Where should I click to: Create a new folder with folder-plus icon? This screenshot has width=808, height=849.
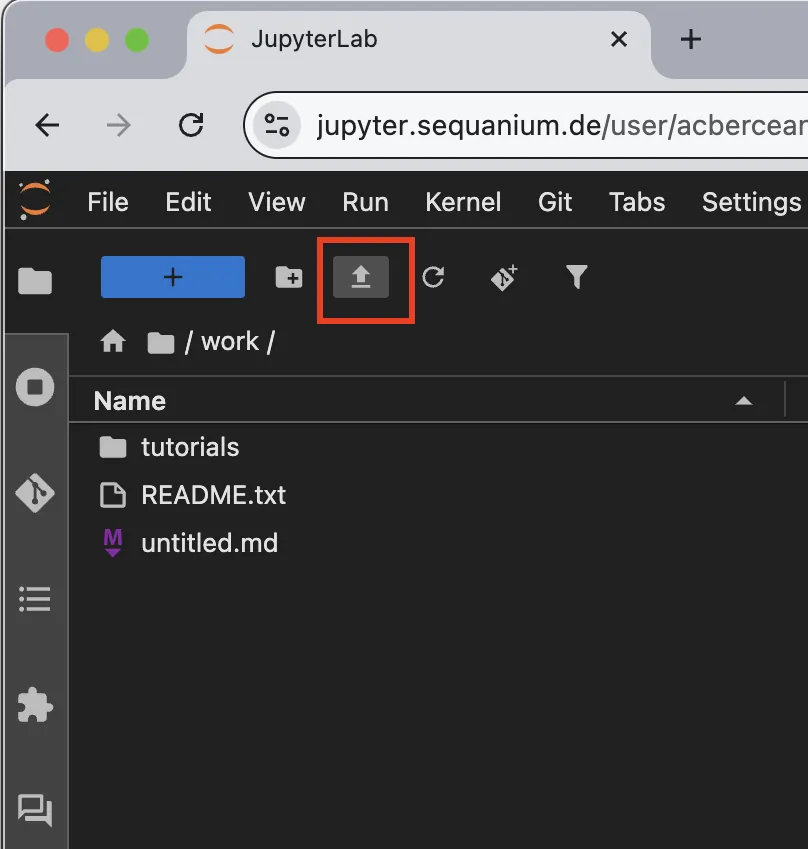(289, 277)
